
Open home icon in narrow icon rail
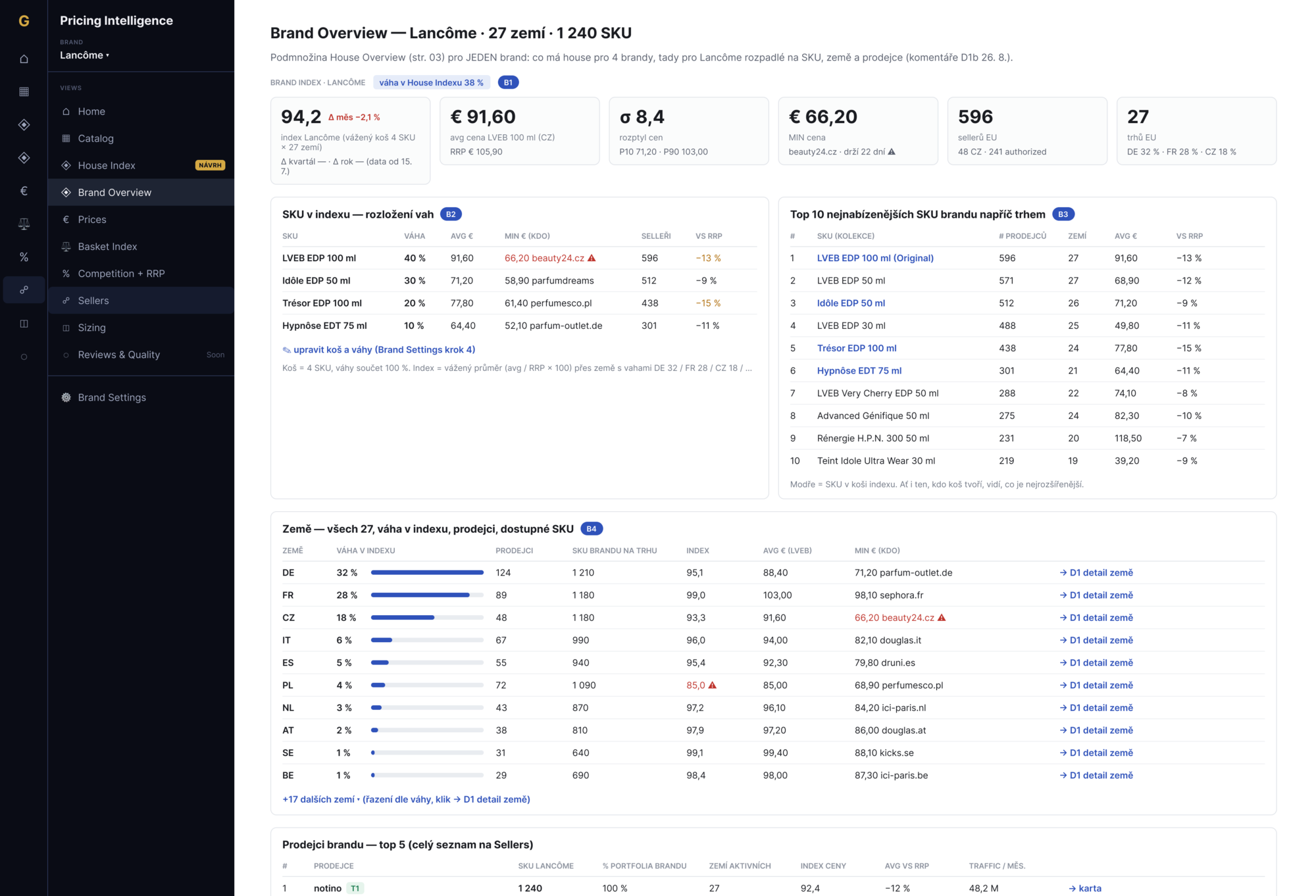coord(24,59)
